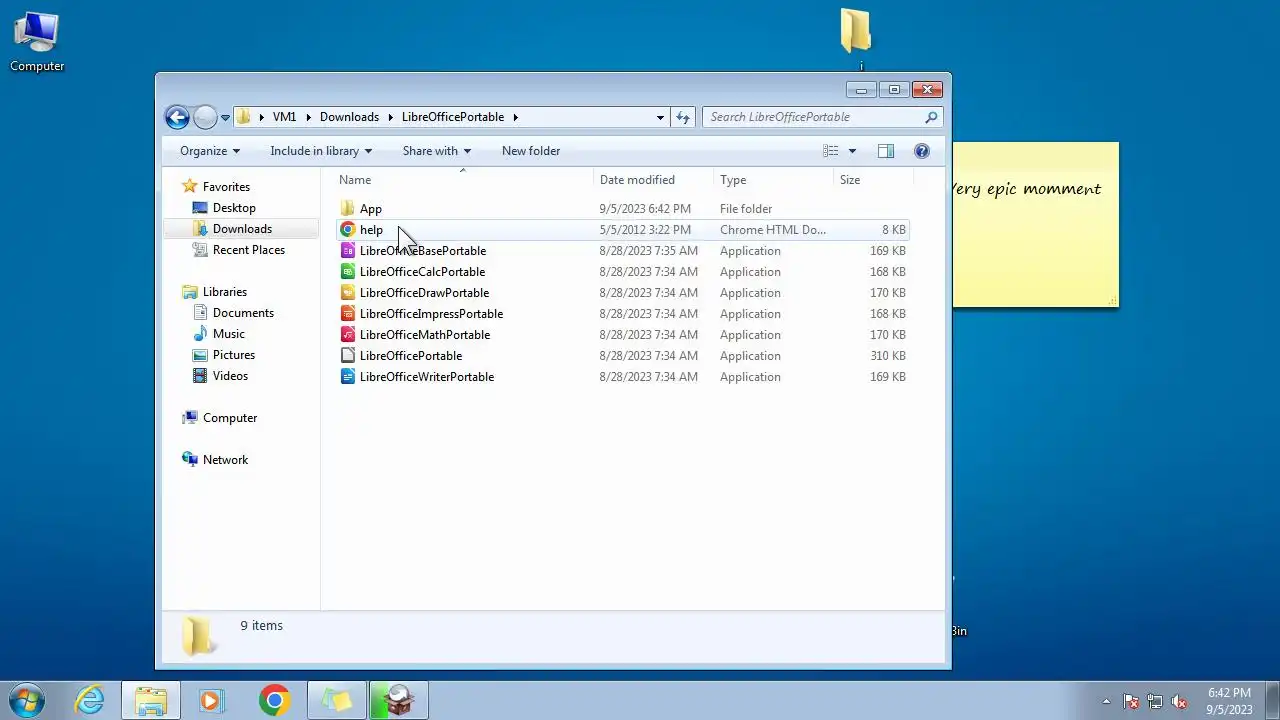Open the Music library

[228, 334]
